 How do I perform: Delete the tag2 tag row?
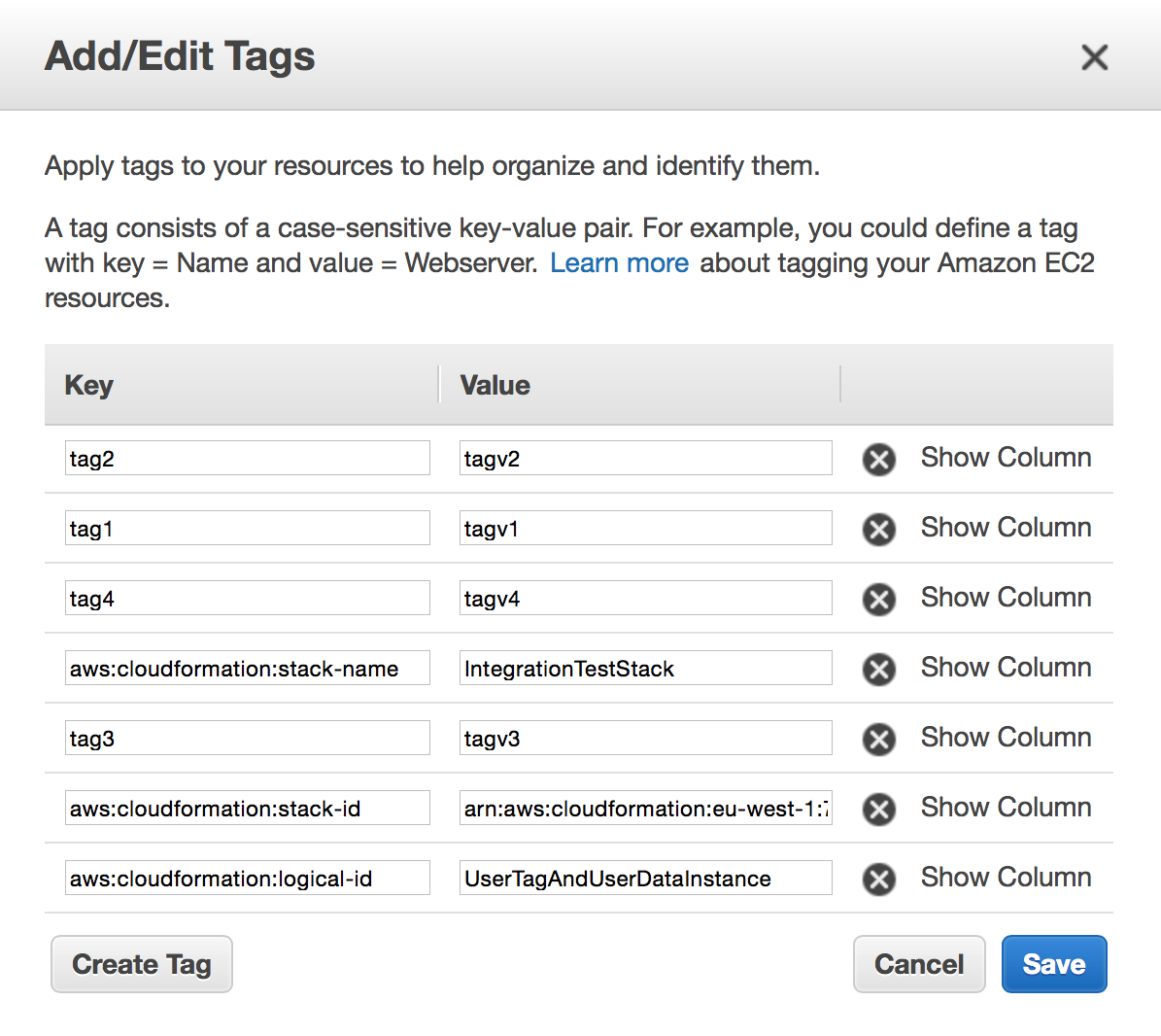coord(878,460)
